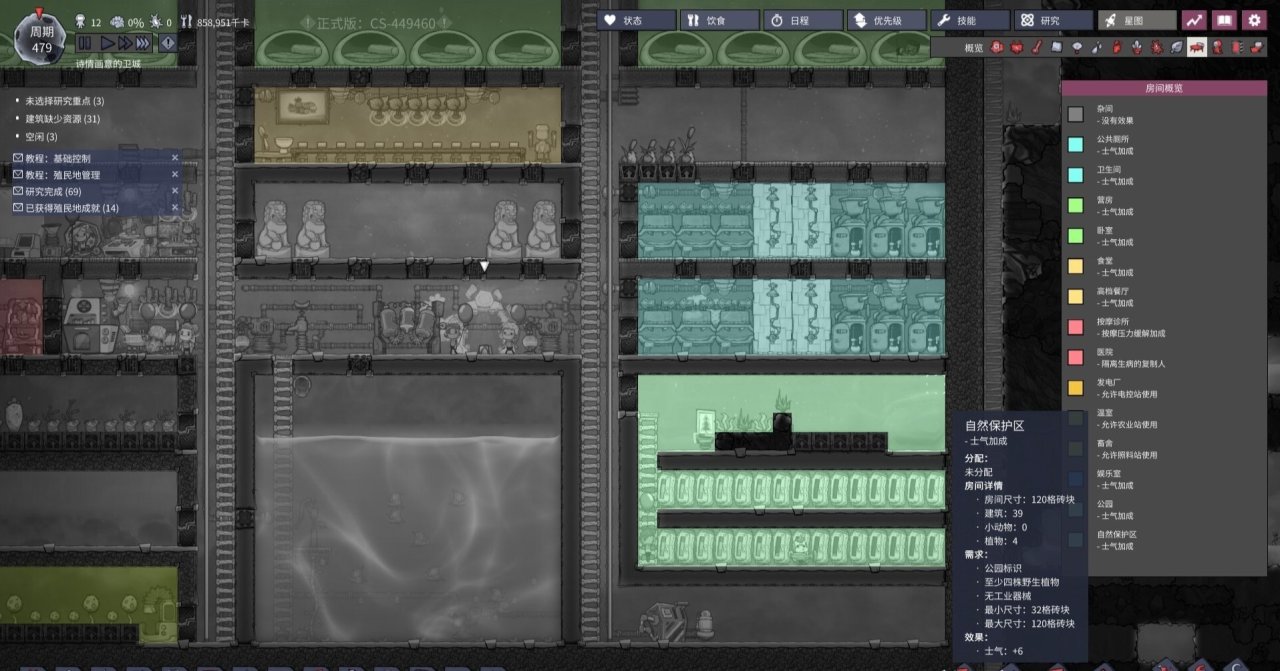Click the 发电厂 orange color swatch

click(x=1075, y=387)
